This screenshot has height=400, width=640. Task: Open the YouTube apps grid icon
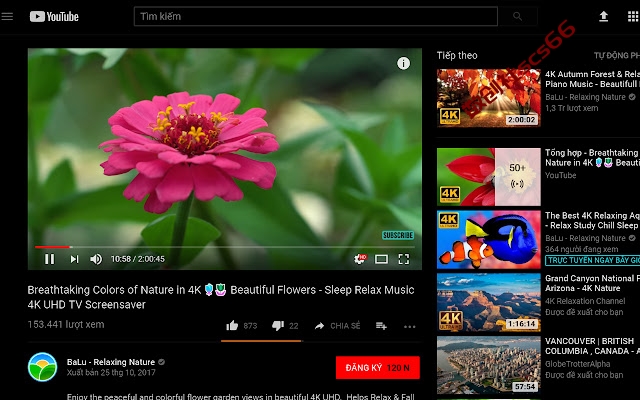[x=633, y=16]
